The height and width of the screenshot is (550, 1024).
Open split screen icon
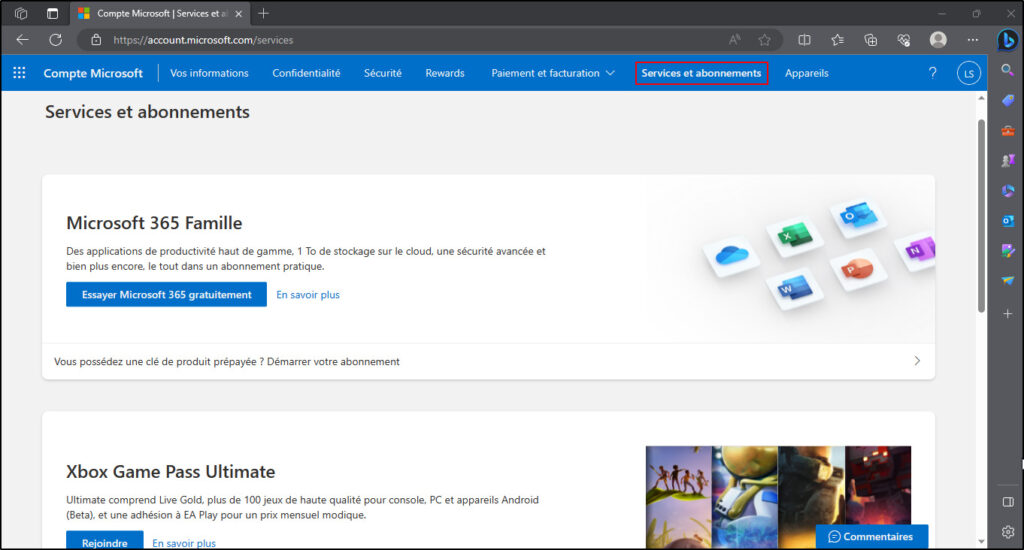point(805,40)
